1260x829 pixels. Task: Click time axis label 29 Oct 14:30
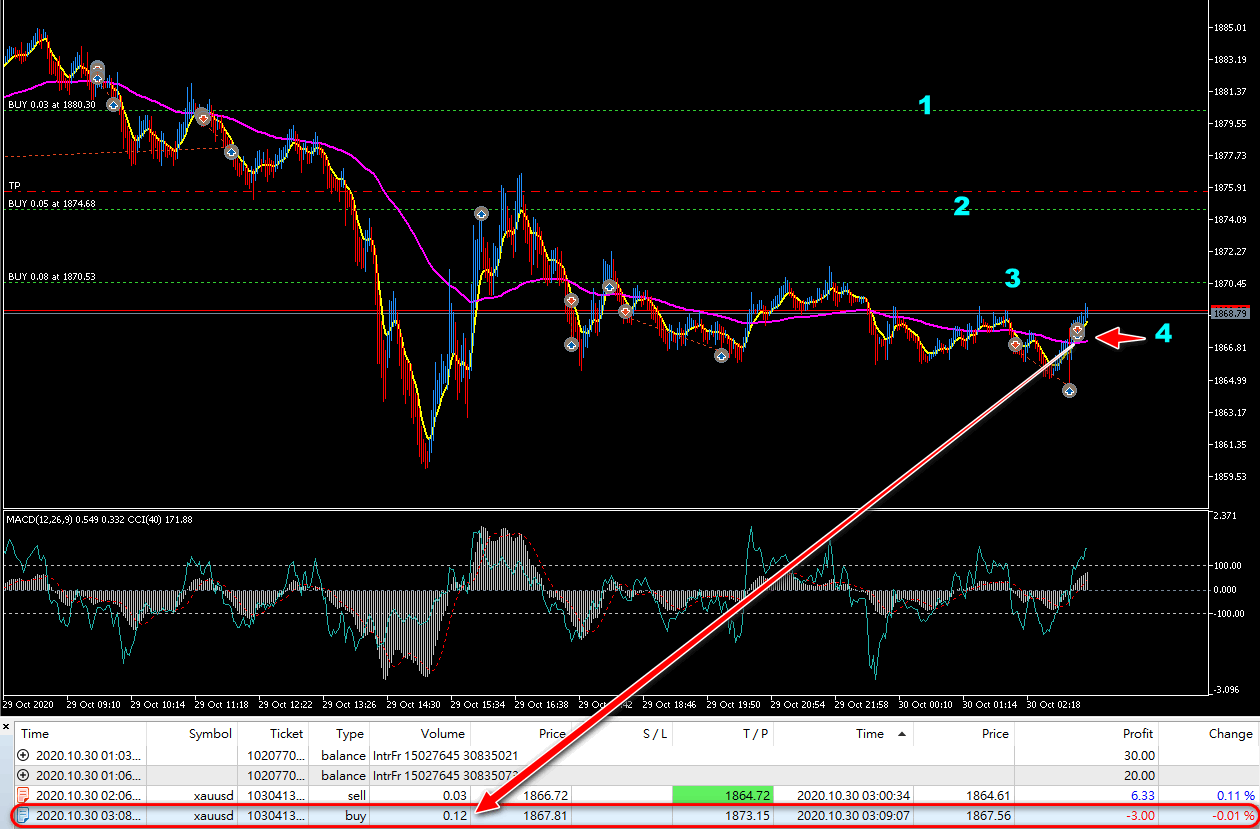click(413, 704)
